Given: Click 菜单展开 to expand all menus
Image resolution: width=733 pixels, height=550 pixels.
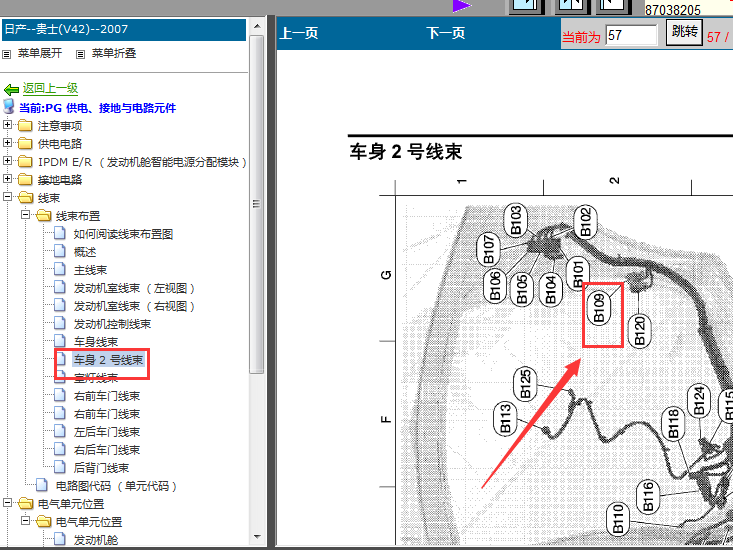Looking at the screenshot, I should pyautogui.click(x=40, y=53).
